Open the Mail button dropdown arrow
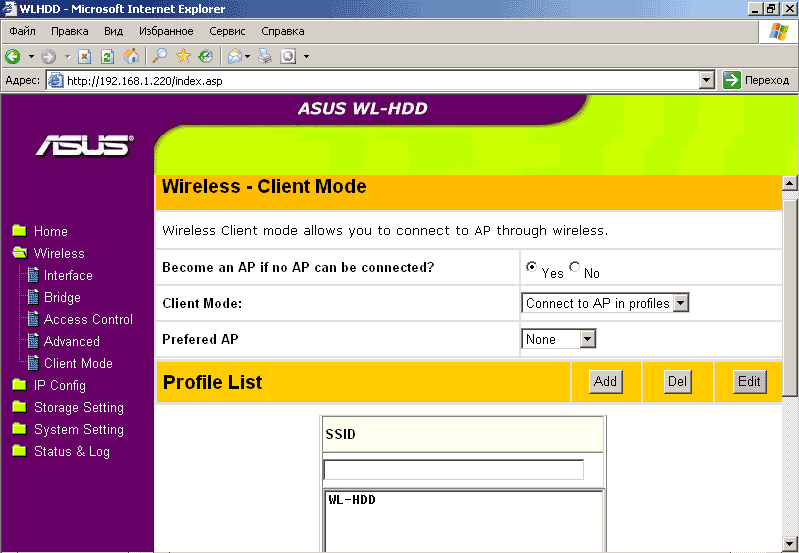Viewport: 799px width, 553px height. click(248, 56)
